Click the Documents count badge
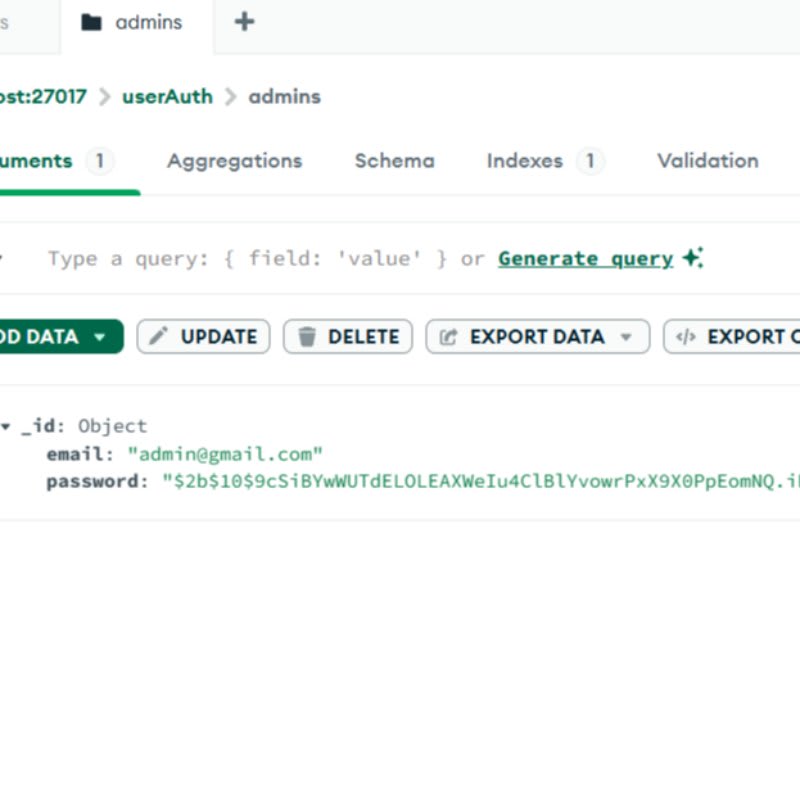 100,161
